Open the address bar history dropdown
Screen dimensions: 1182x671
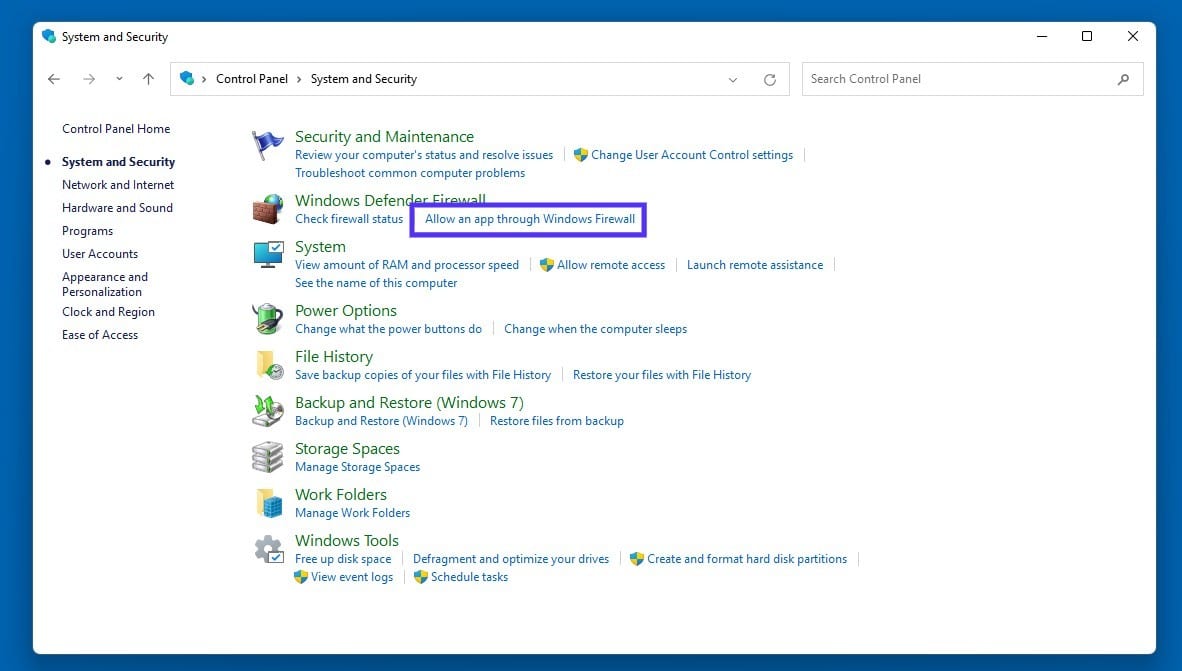(732, 79)
